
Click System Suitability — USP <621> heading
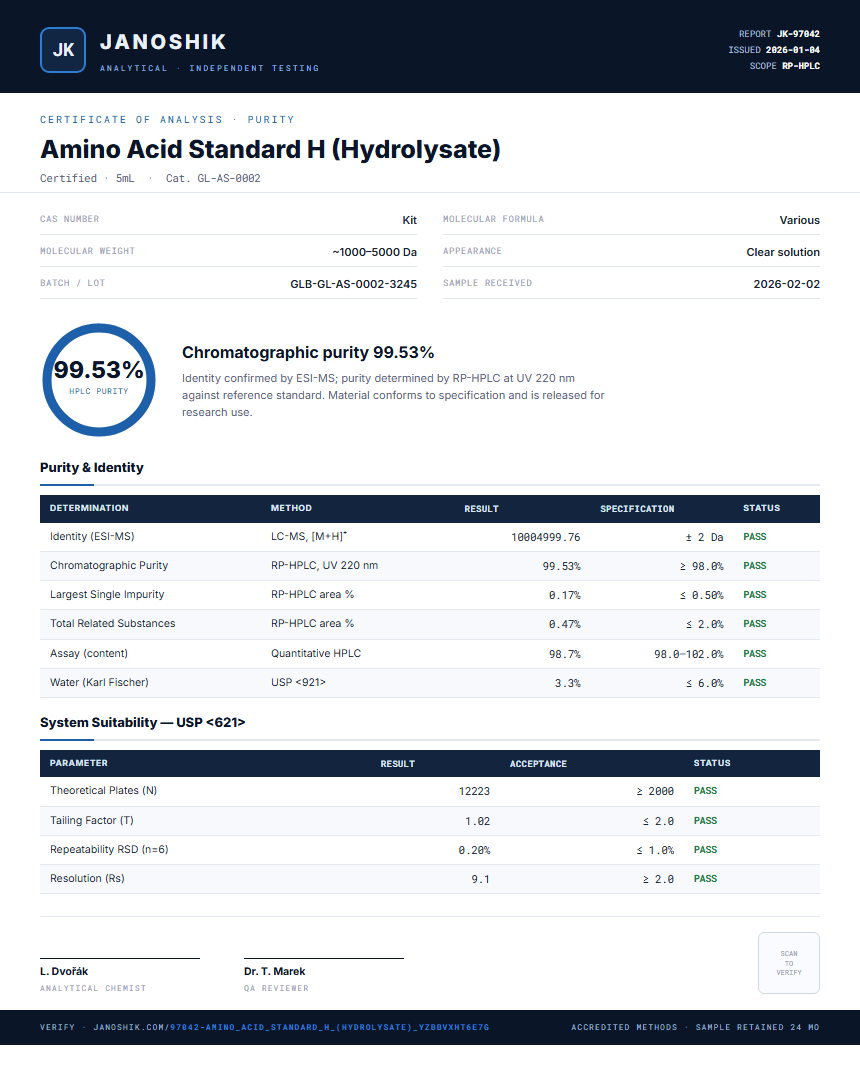click(x=142, y=723)
